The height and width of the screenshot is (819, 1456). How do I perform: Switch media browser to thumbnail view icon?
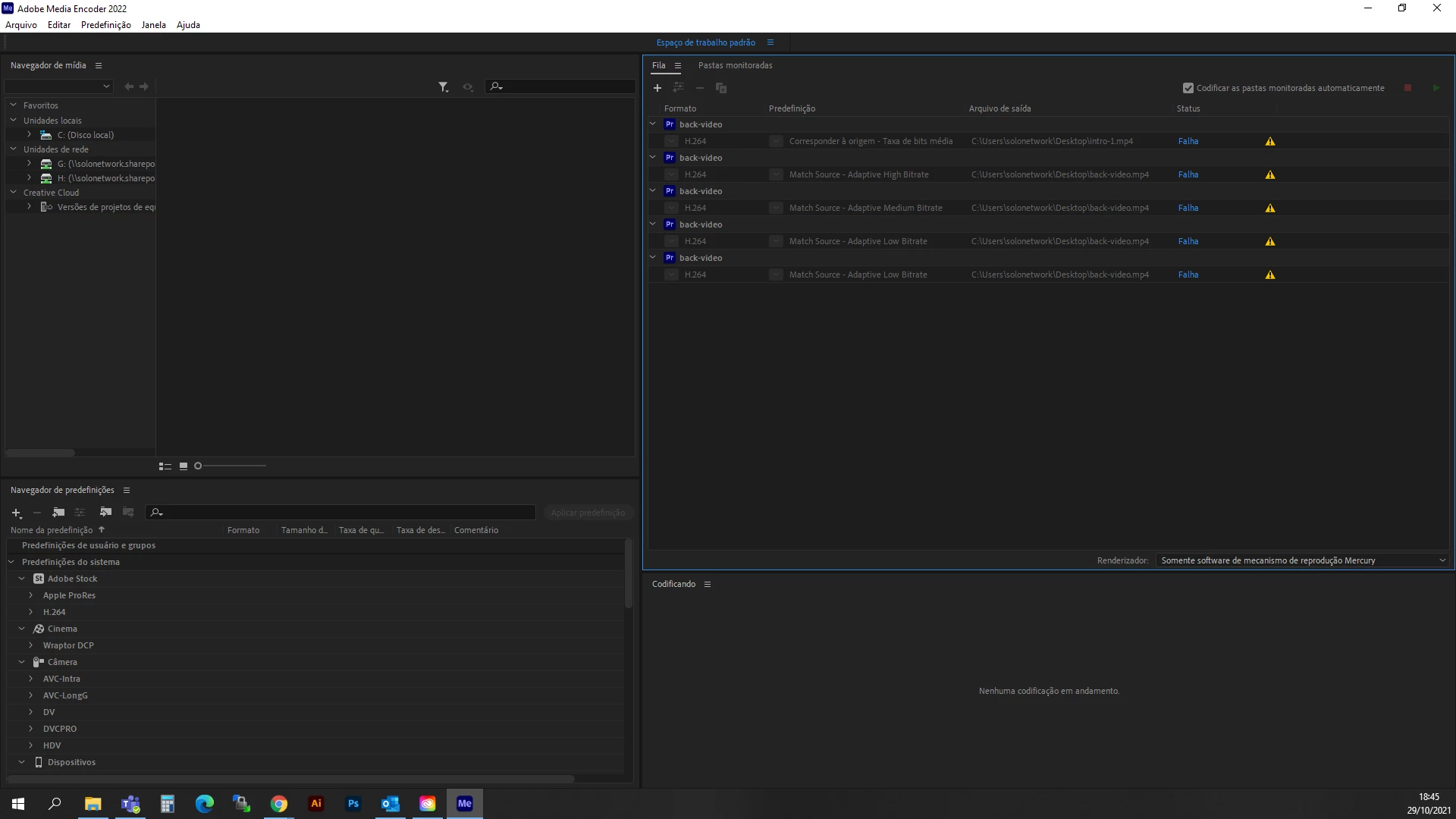click(184, 466)
